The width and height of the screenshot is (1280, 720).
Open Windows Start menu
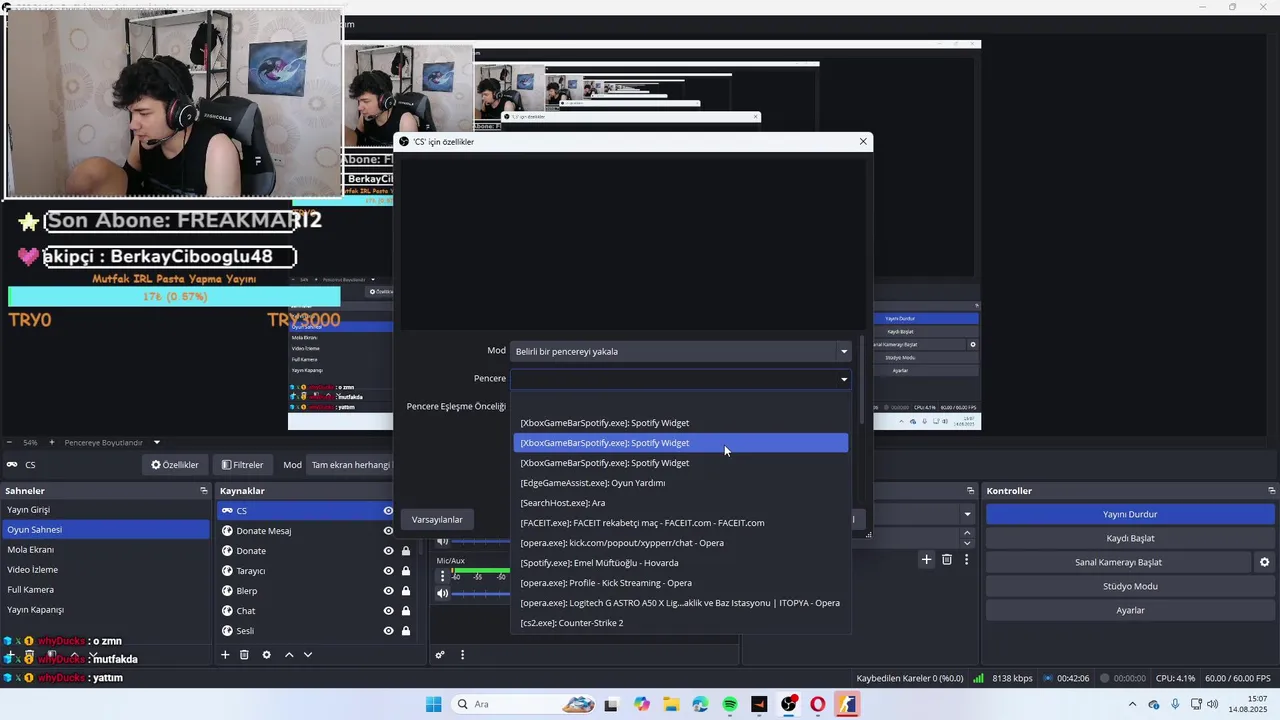point(433,704)
